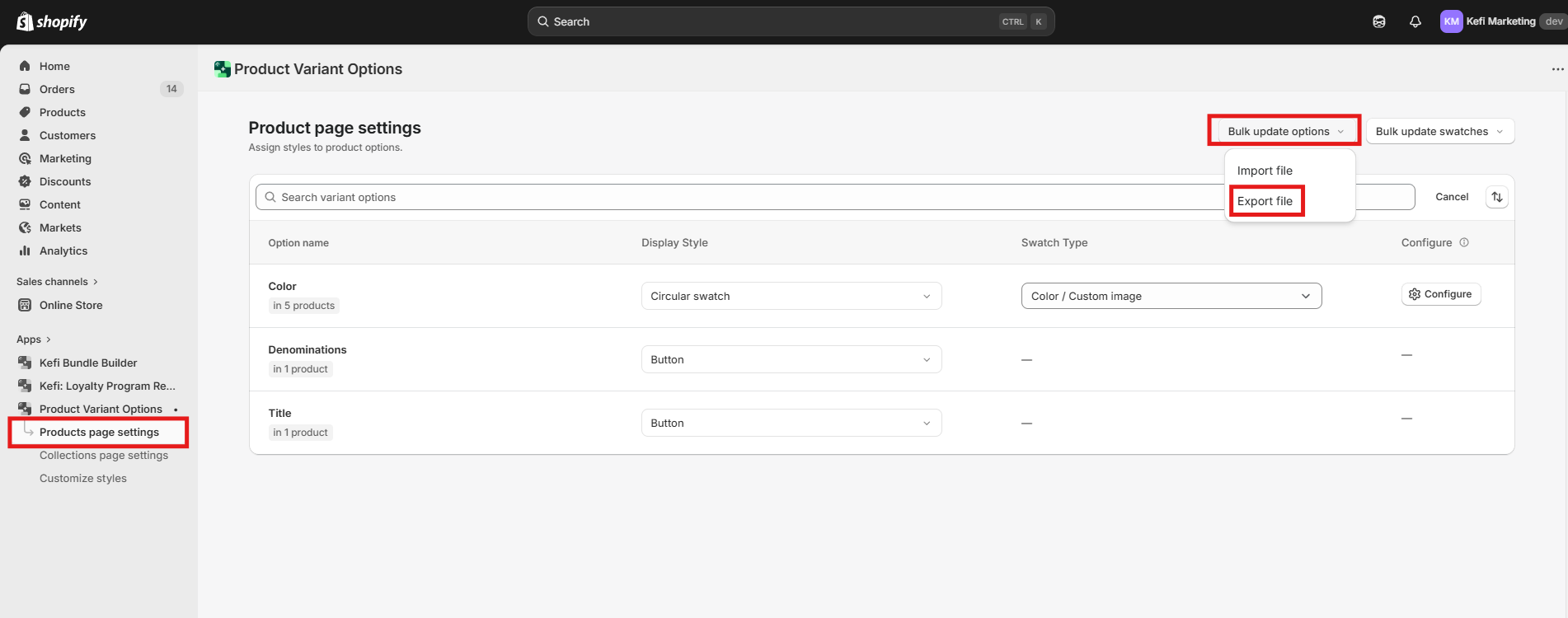This screenshot has height=618, width=1568.
Task: Open the Color display style dropdown
Action: click(x=791, y=296)
